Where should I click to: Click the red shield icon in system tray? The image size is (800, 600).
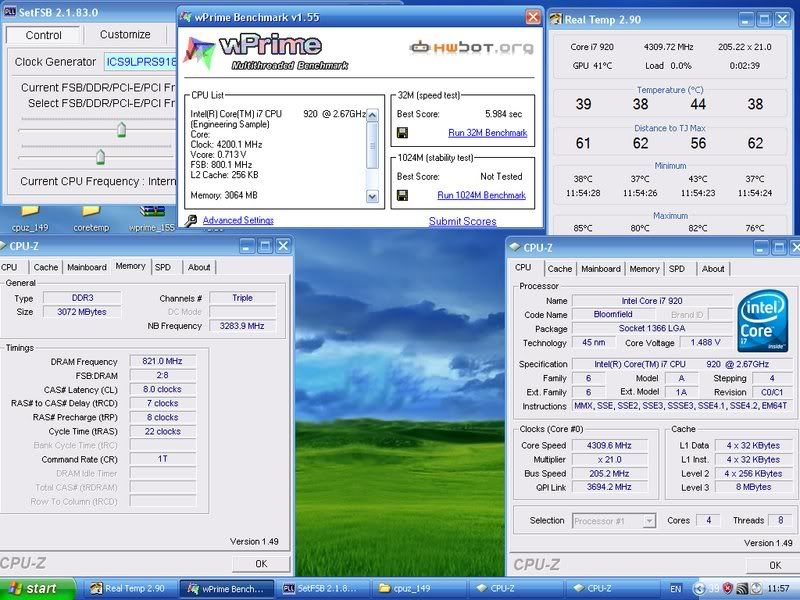728,588
